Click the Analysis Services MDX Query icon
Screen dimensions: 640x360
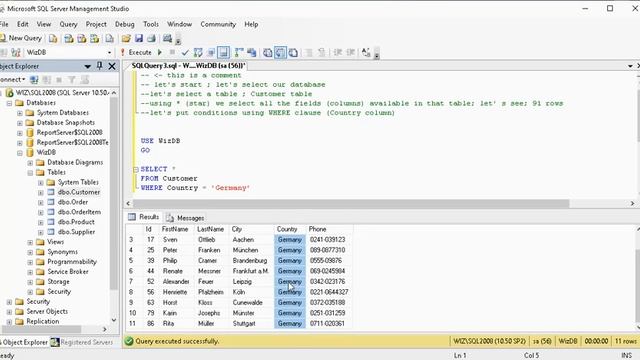pyautogui.click(x=69, y=38)
